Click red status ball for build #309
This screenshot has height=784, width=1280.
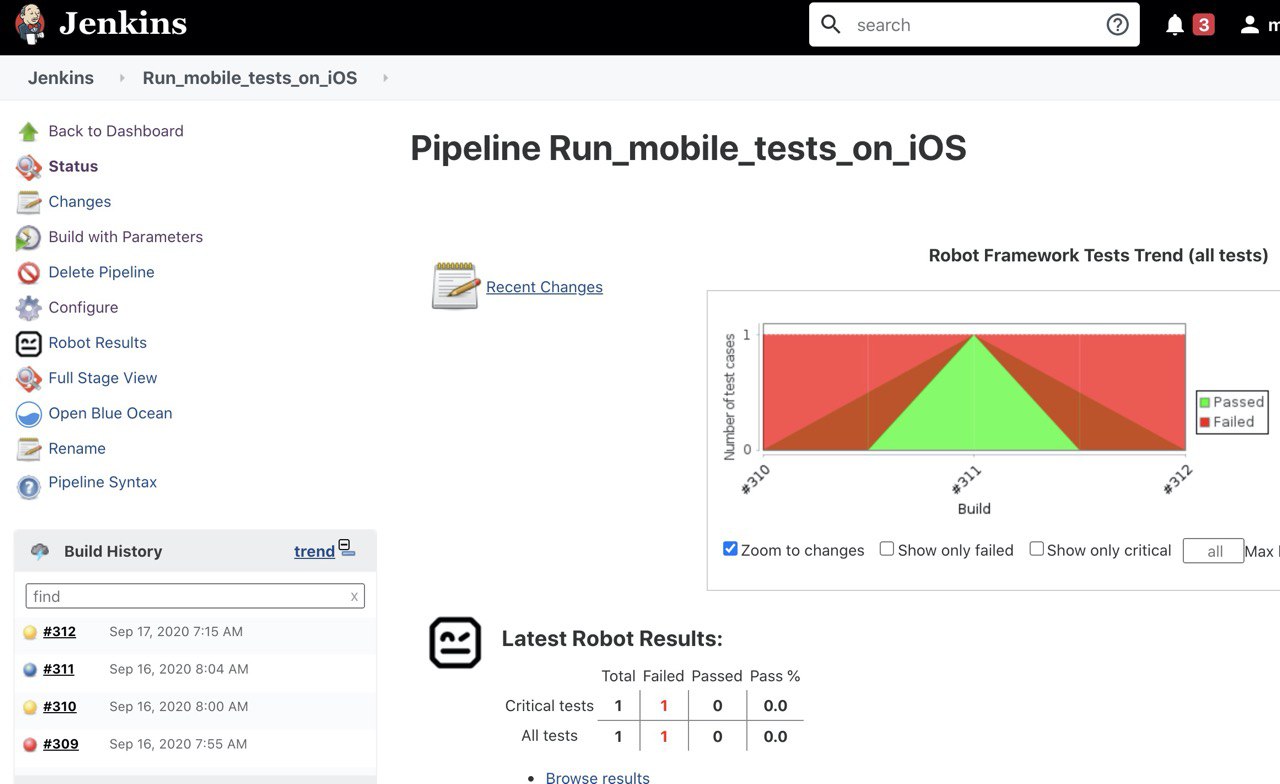[30, 745]
